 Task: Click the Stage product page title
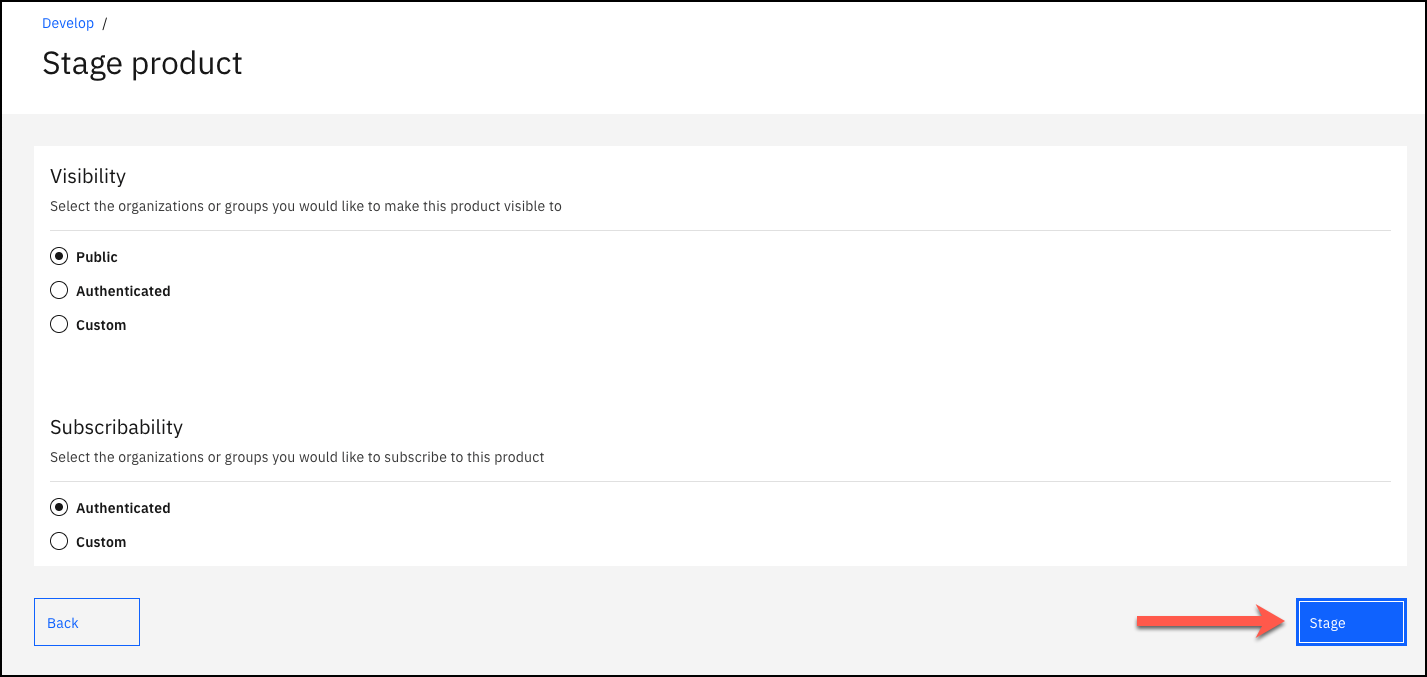click(x=142, y=63)
